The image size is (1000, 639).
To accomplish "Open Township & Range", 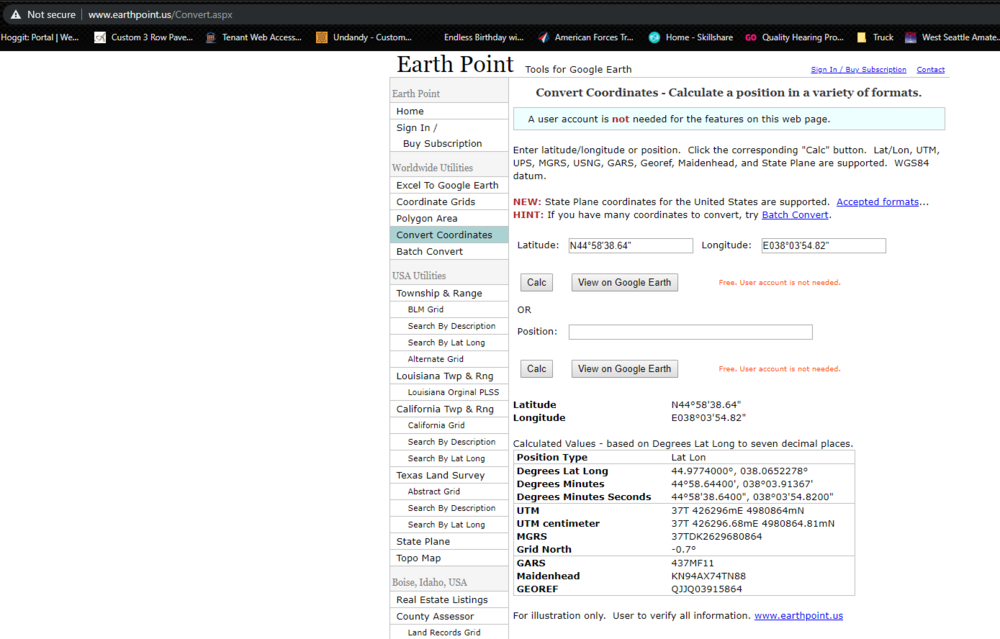I will (x=449, y=293).
